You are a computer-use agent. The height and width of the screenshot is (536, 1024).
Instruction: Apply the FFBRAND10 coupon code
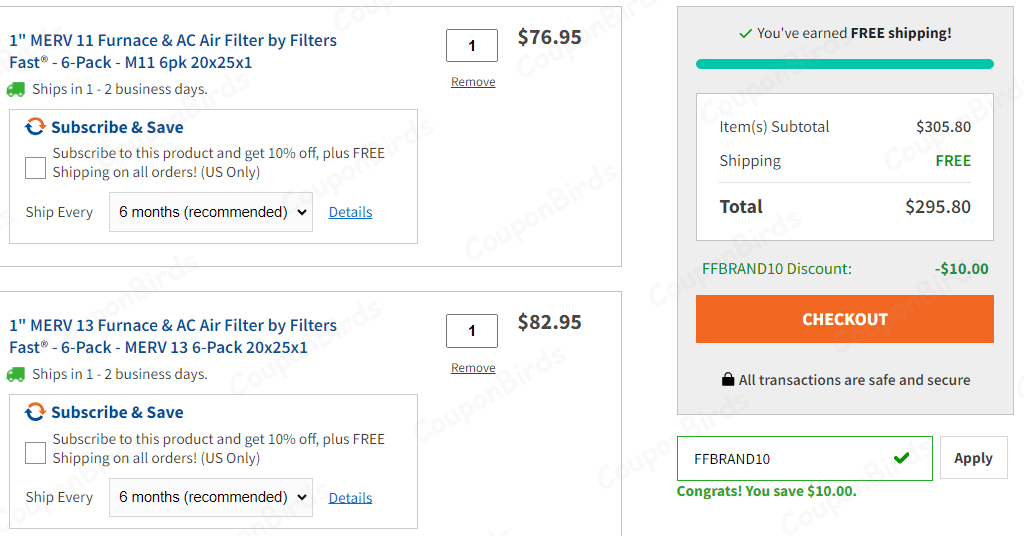pyautogui.click(x=973, y=458)
